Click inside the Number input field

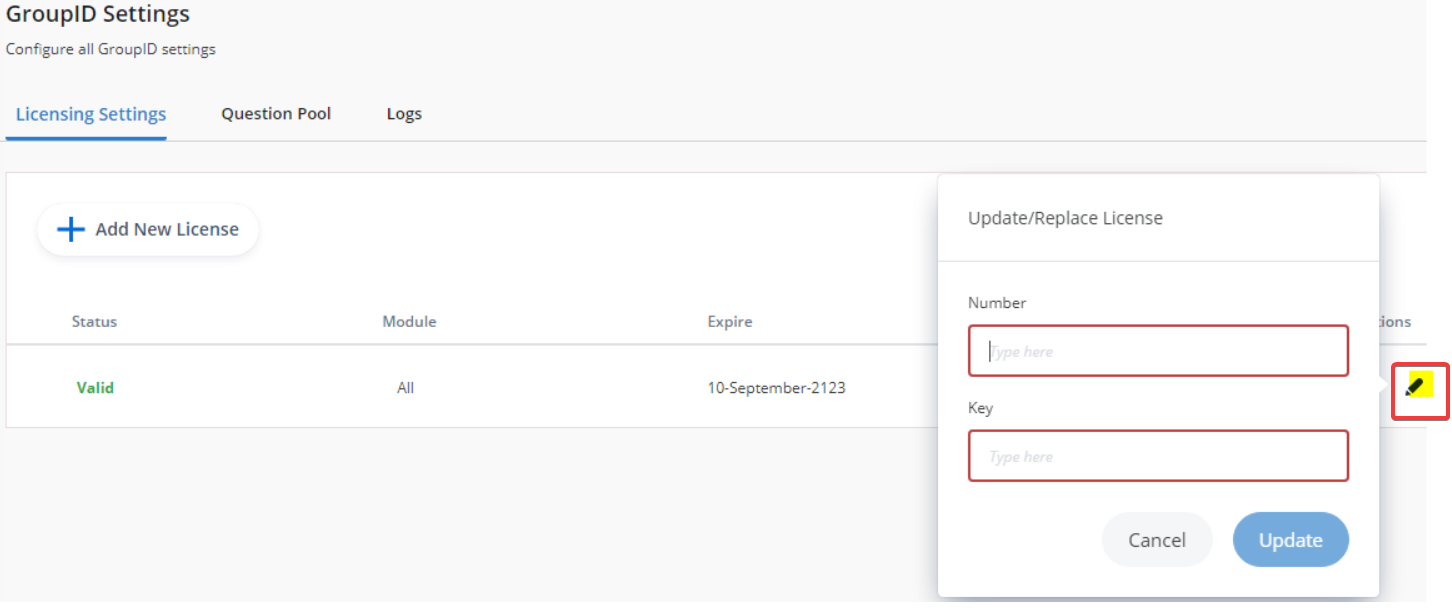1158,350
